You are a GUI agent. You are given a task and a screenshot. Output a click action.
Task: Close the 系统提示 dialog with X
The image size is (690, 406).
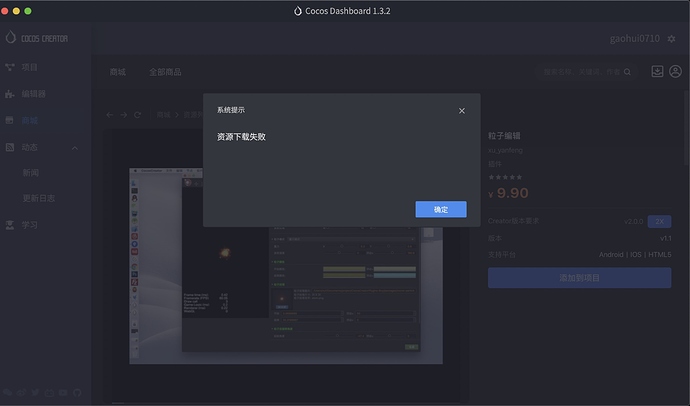tap(462, 111)
